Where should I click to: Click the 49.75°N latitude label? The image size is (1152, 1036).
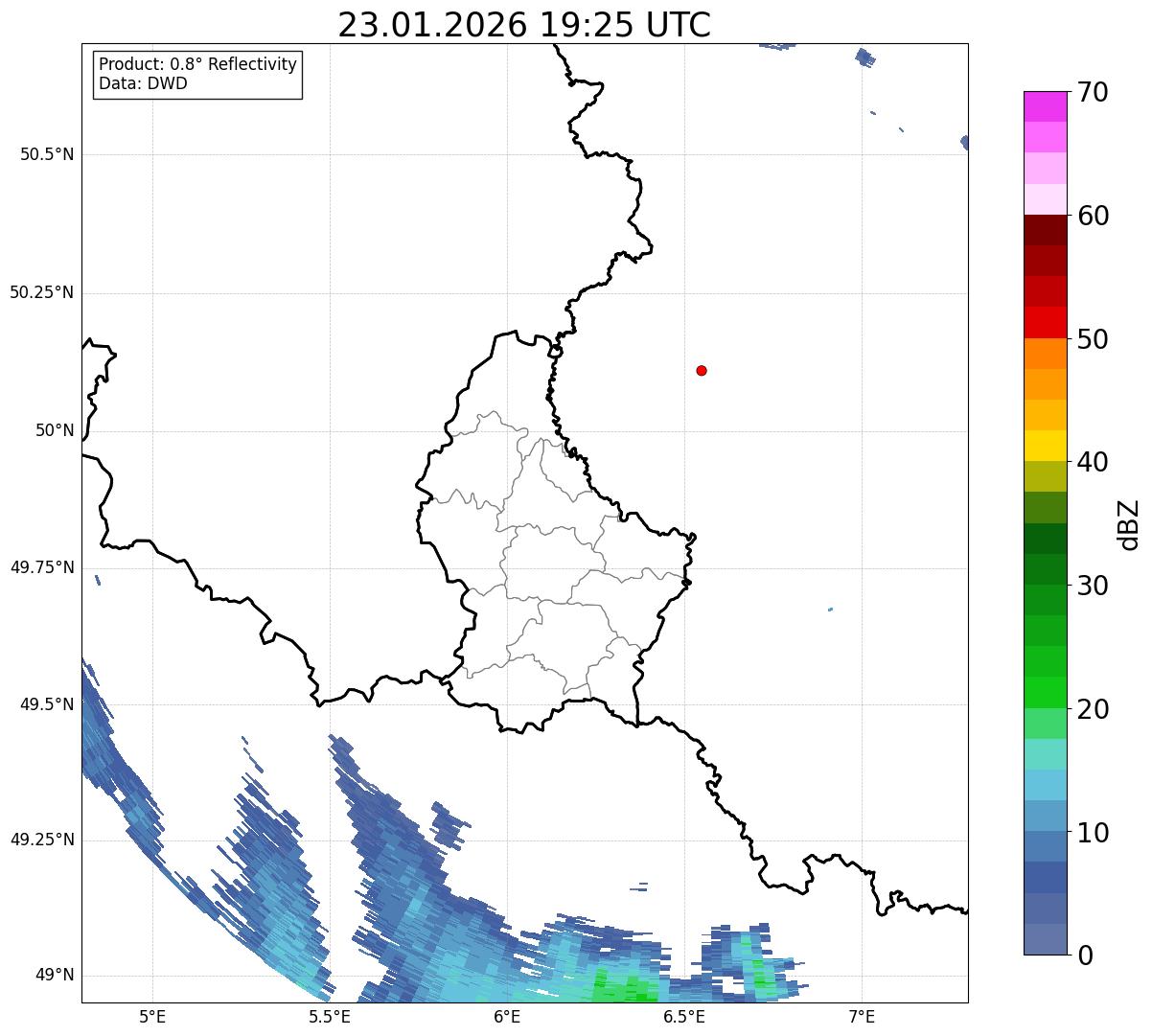pyautogui.click(x=42, y=567)
